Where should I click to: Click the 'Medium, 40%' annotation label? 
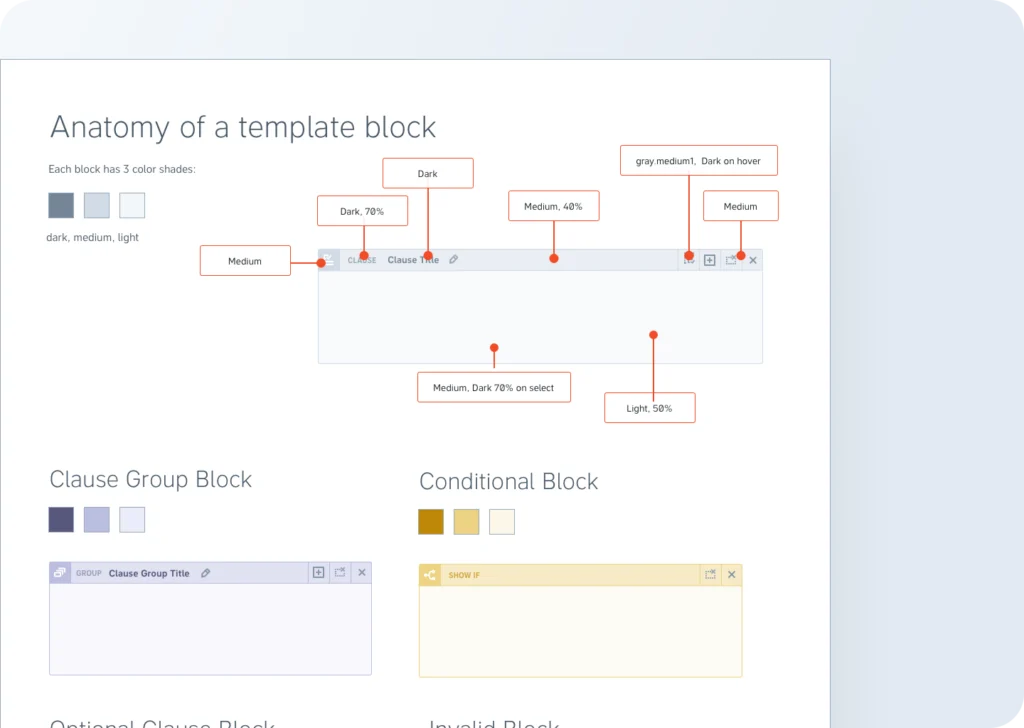554,206
